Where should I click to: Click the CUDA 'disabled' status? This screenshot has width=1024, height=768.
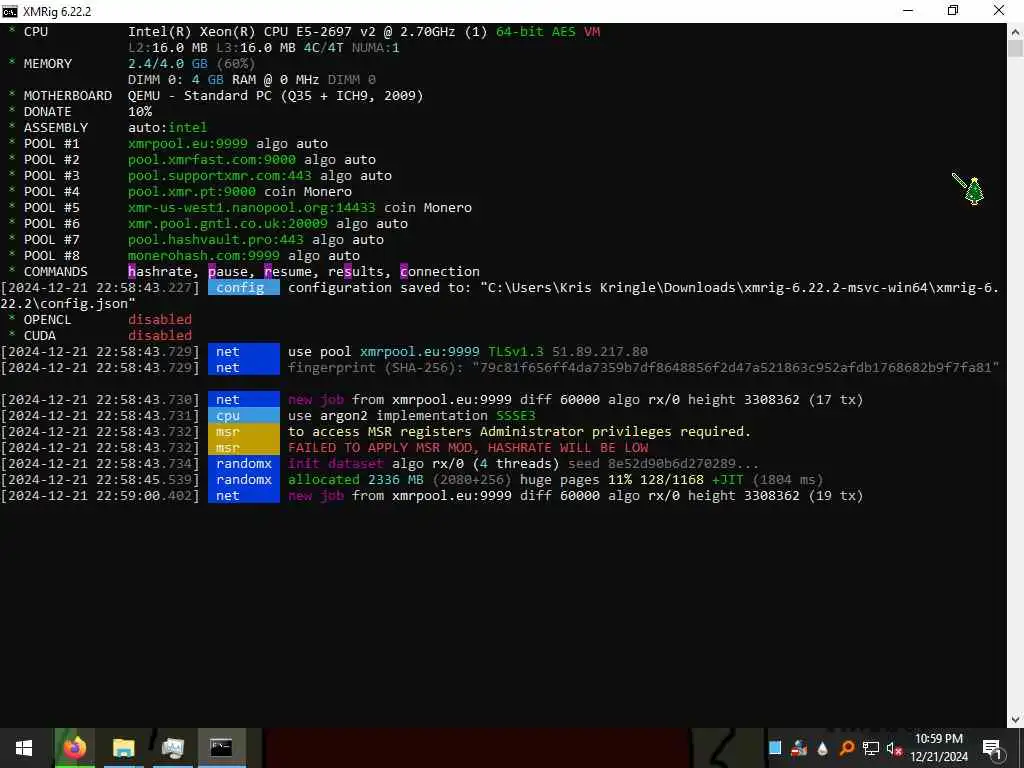click(x=160, y=336)
